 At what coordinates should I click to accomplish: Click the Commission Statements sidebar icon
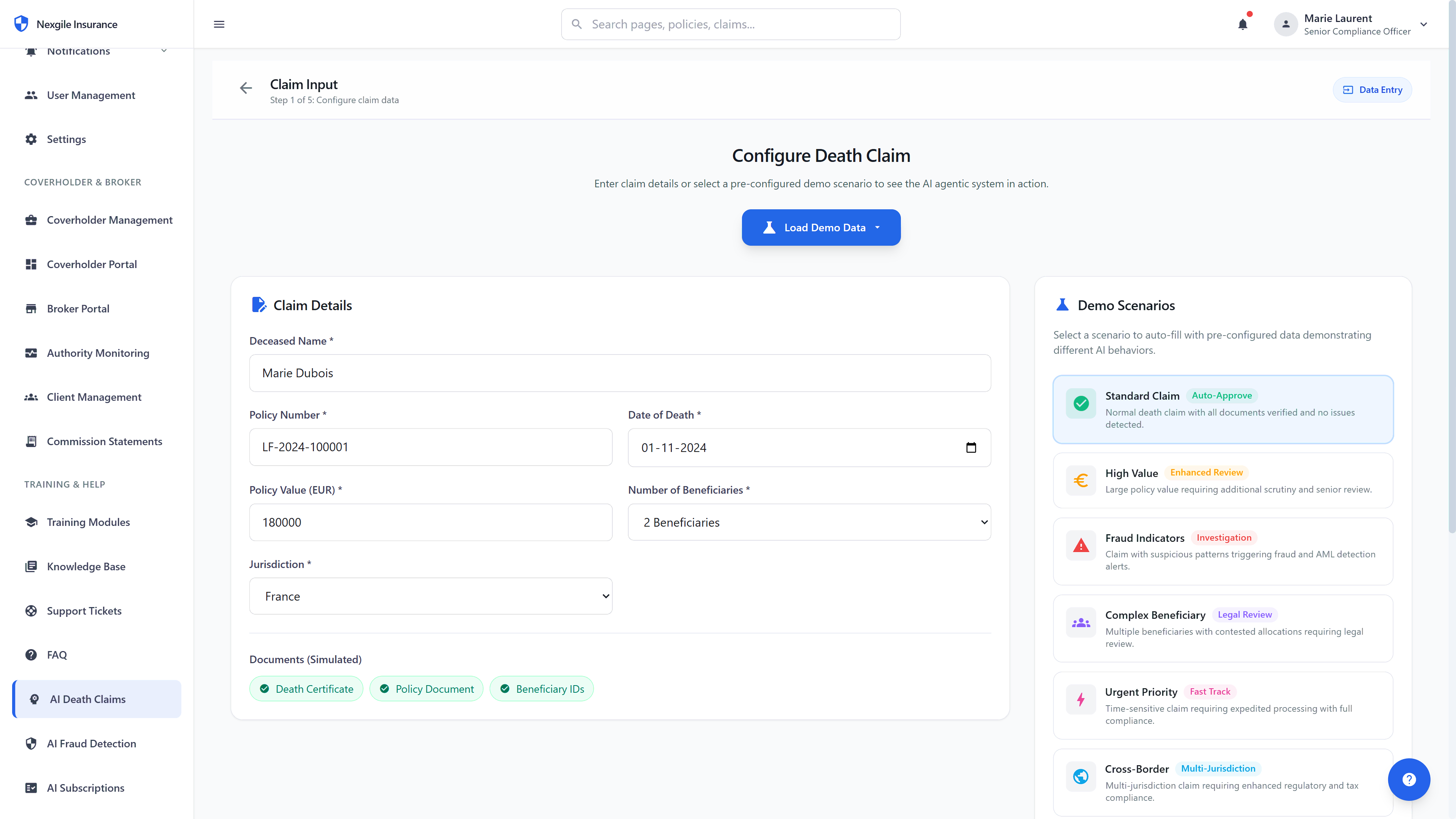31,441
